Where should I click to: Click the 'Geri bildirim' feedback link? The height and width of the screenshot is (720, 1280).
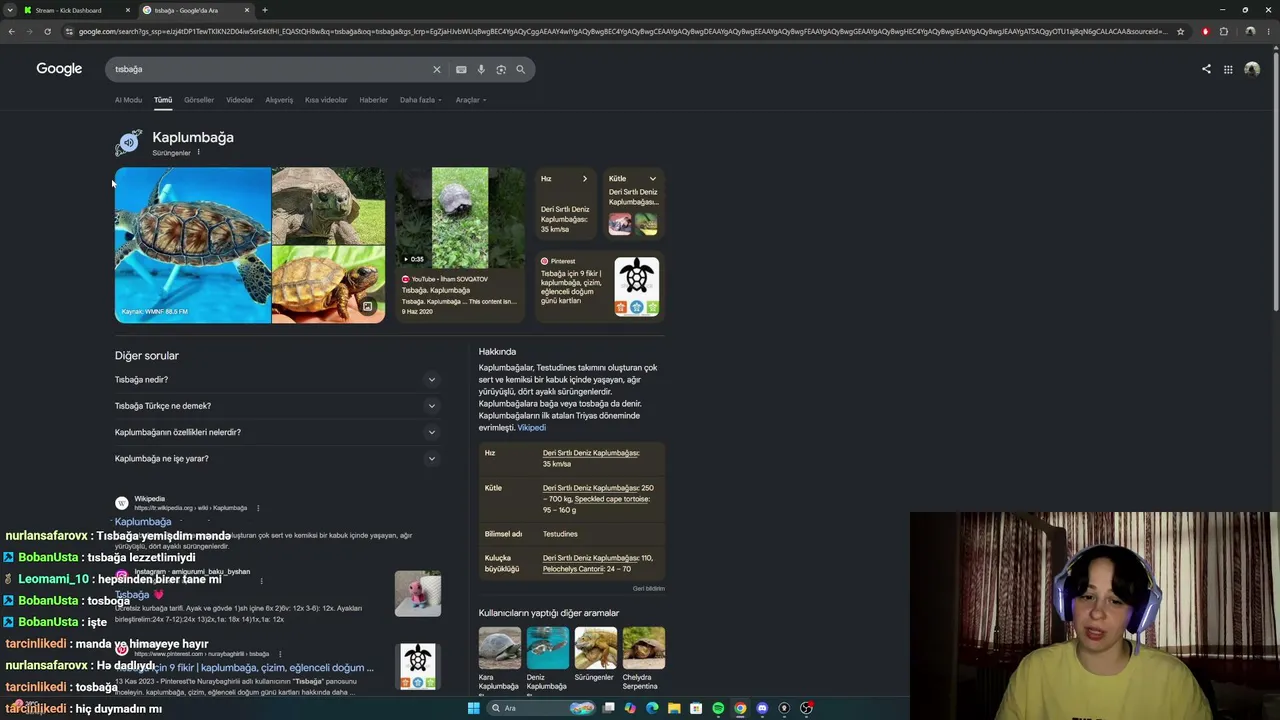tap(648, 588)
